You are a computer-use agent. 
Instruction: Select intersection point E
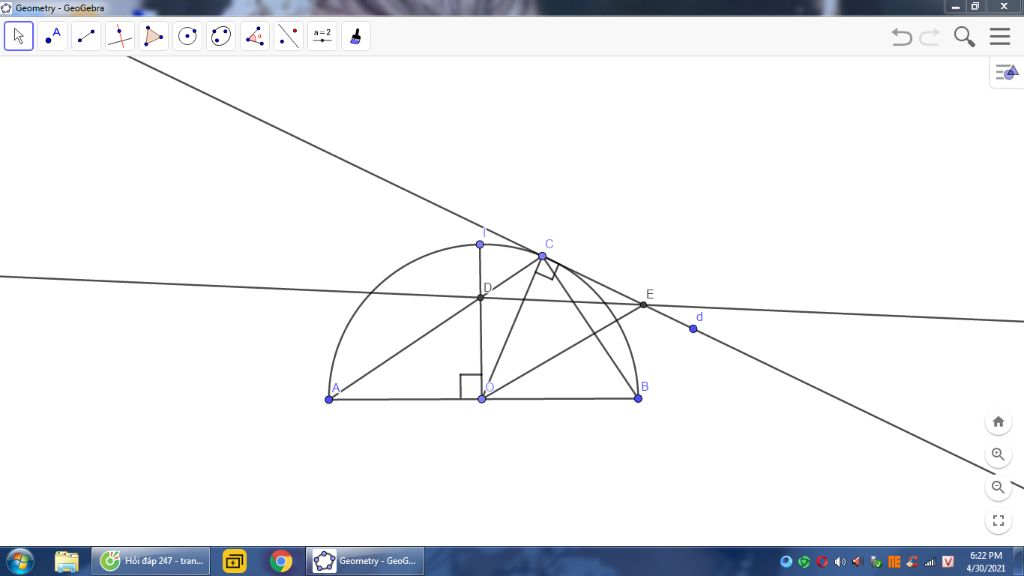click(643, 305)
